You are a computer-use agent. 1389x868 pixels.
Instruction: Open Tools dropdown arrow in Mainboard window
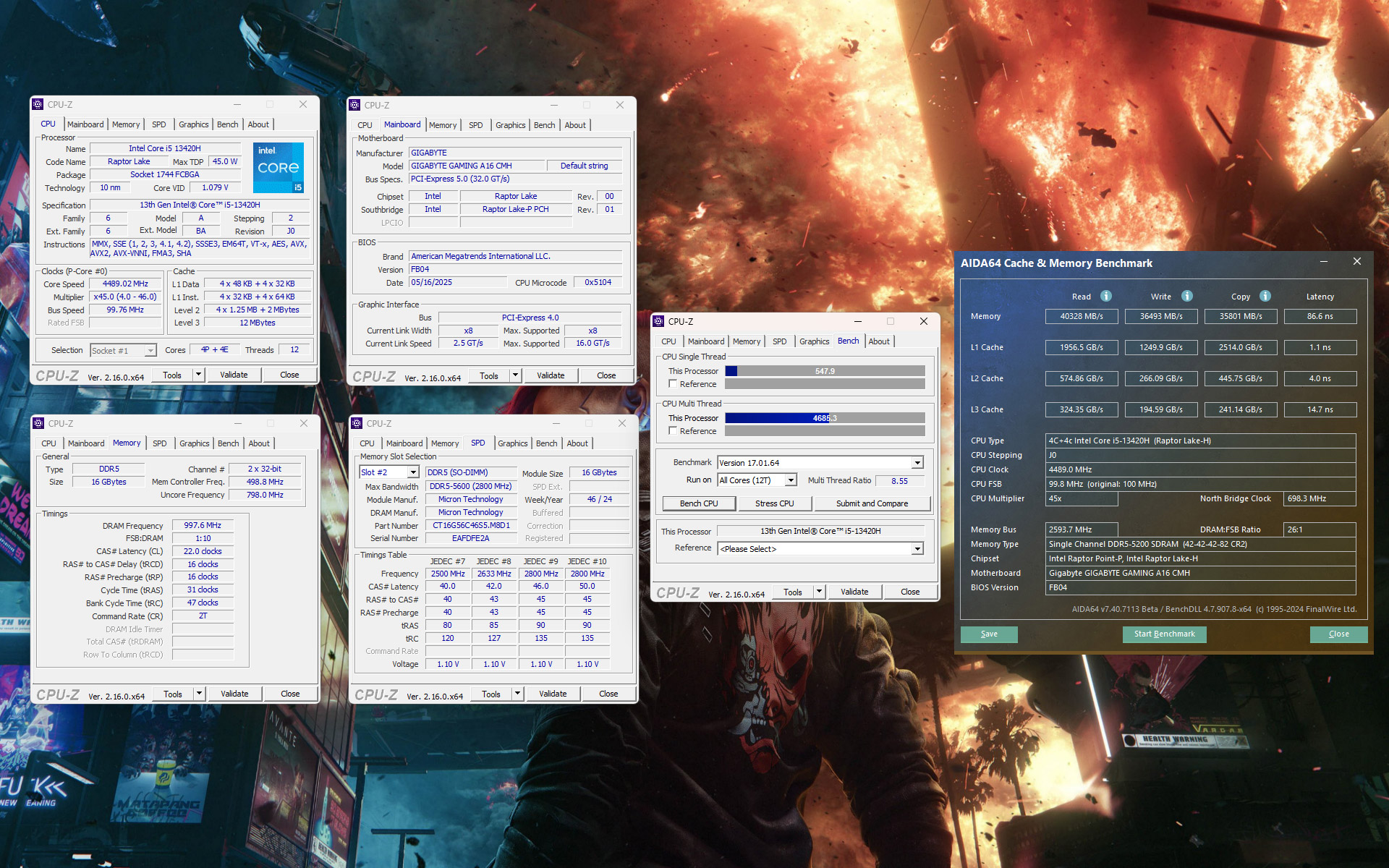pyautogui.click(x=515, y=375)
